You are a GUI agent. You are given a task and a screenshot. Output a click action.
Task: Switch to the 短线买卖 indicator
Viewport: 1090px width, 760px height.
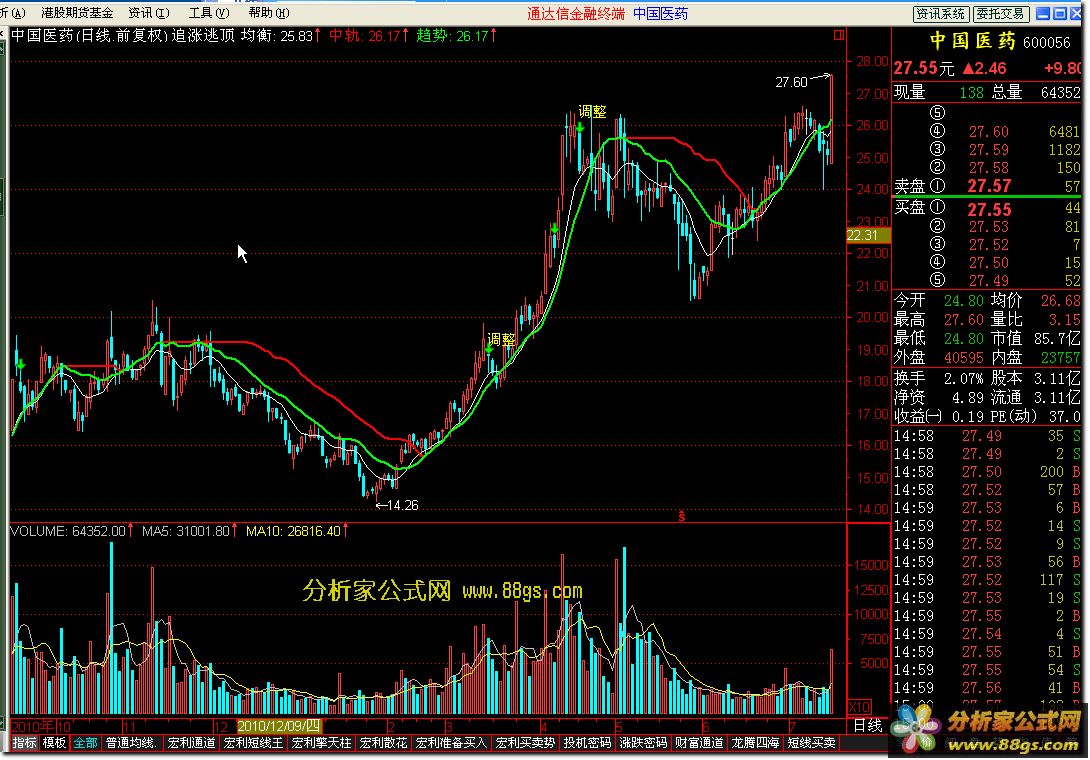point(811,743)
